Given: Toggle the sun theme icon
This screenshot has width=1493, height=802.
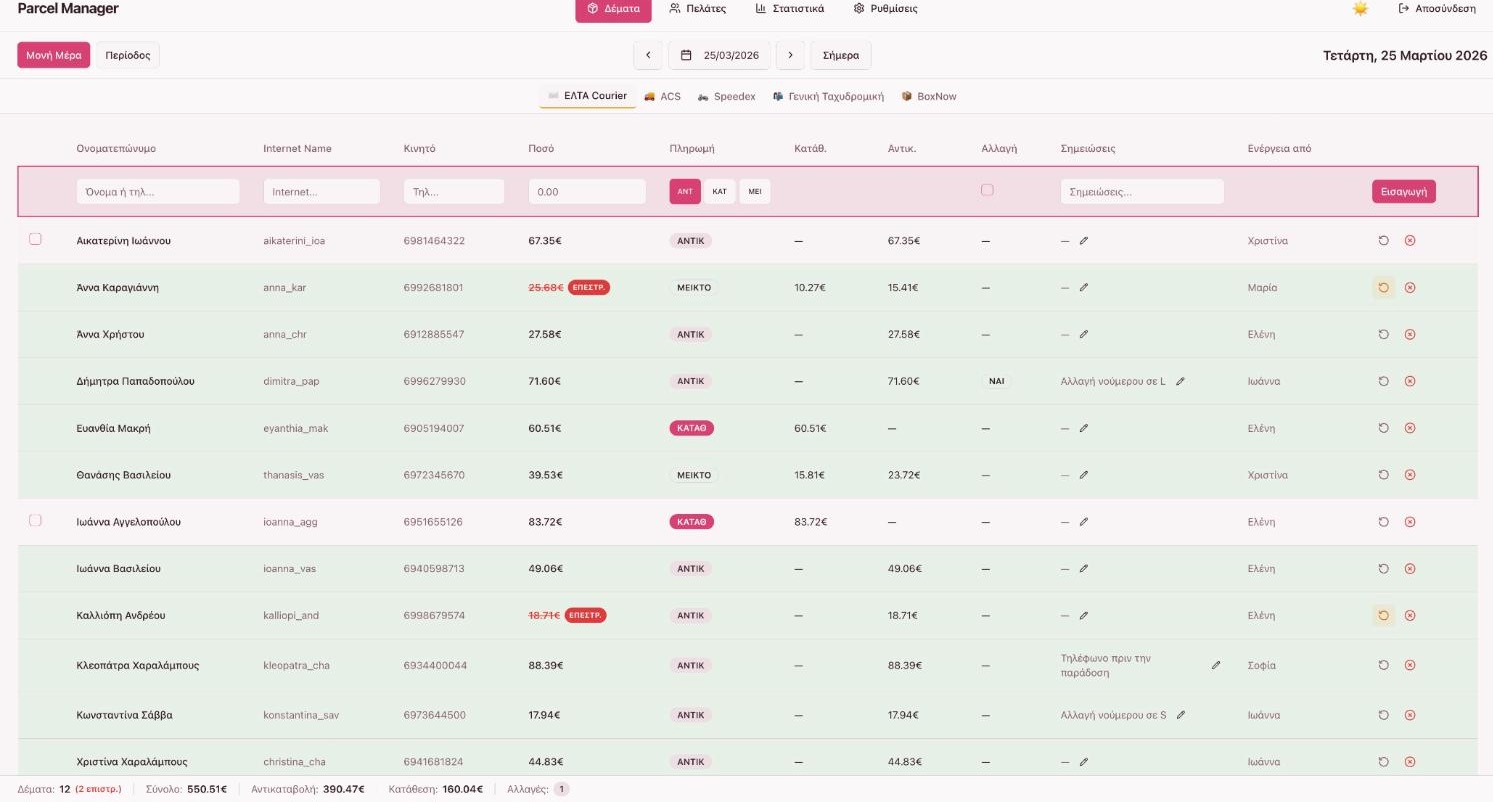Looking at the screenshot, I should pos(1360,9).
